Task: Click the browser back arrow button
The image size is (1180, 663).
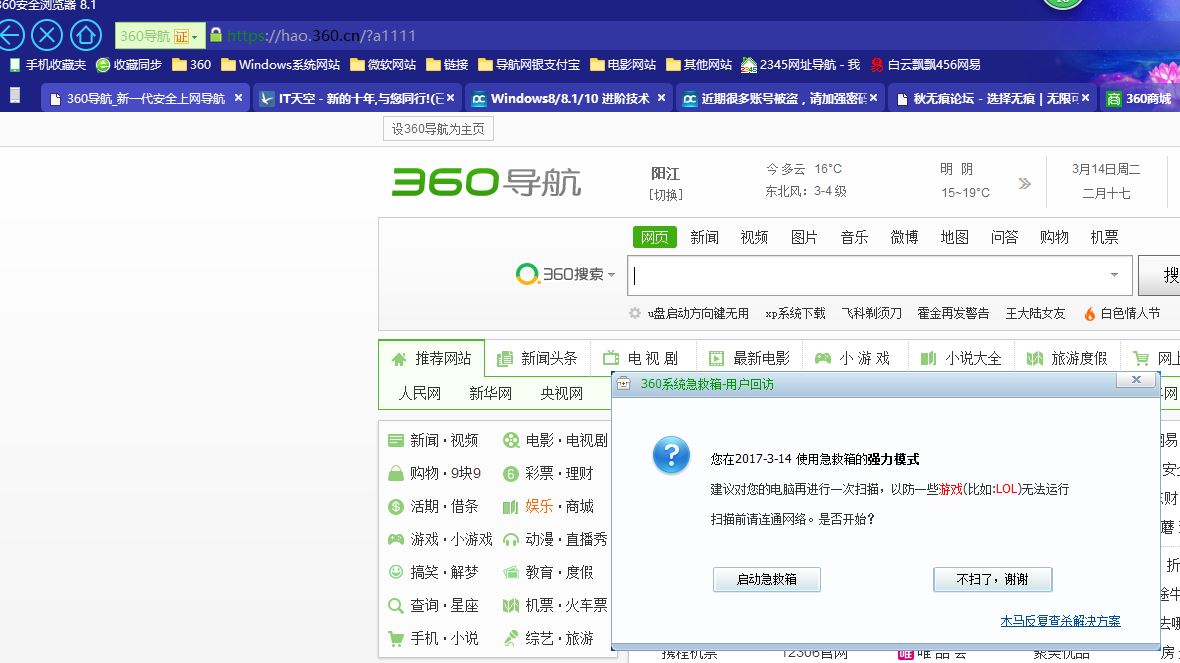Action: point(11,35)
